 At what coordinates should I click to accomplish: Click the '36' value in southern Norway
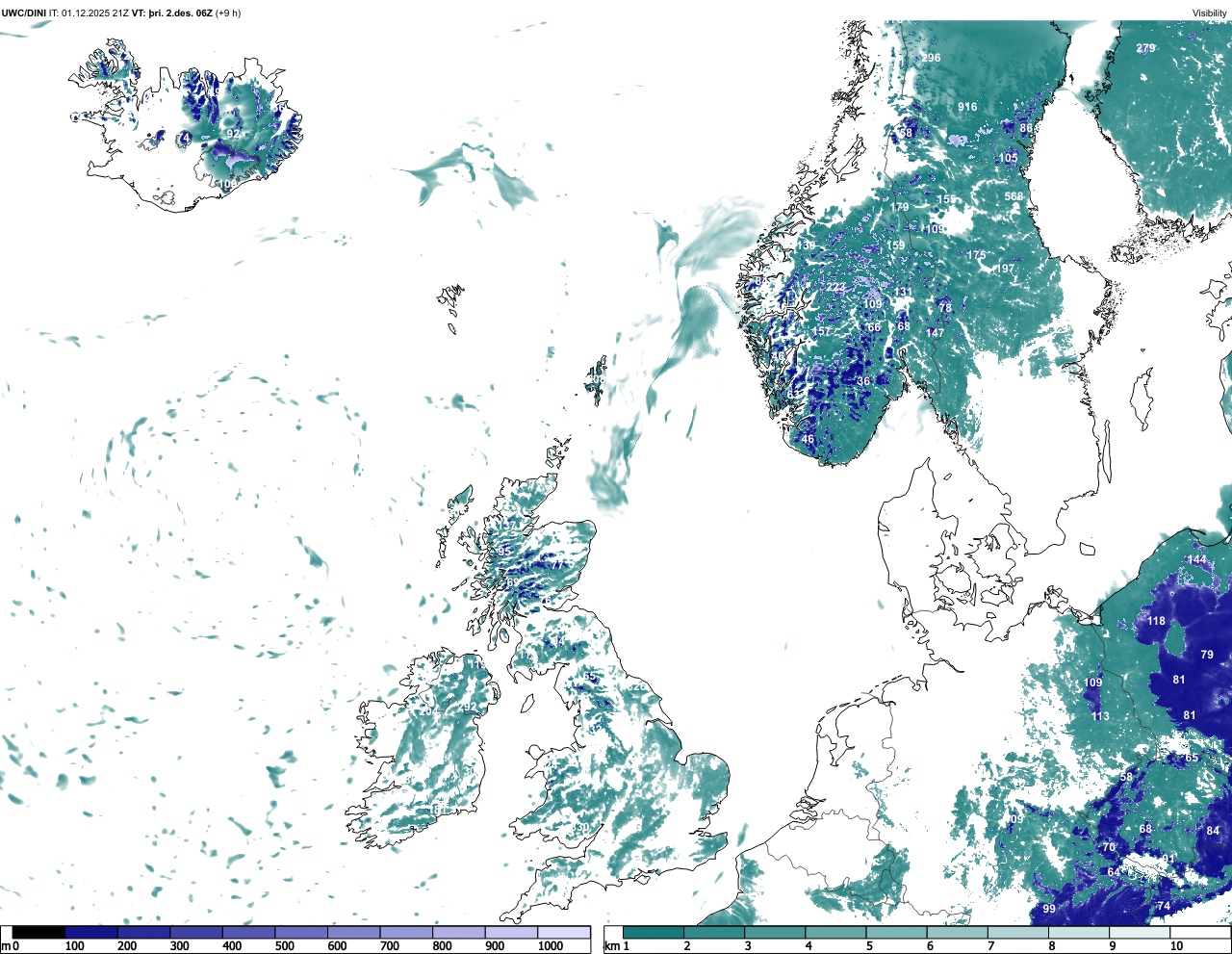[x=863, y=381]
